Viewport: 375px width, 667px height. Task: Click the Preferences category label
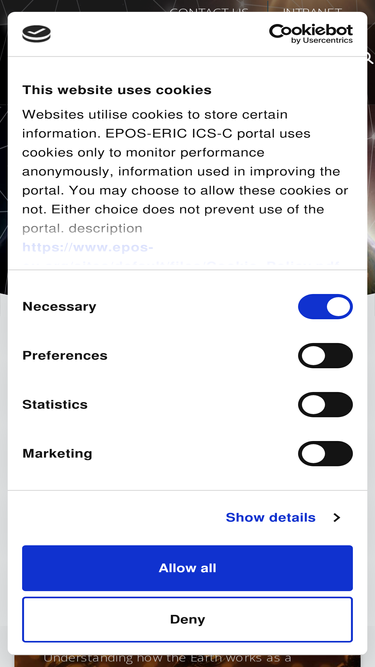click(x=65, y=356)
